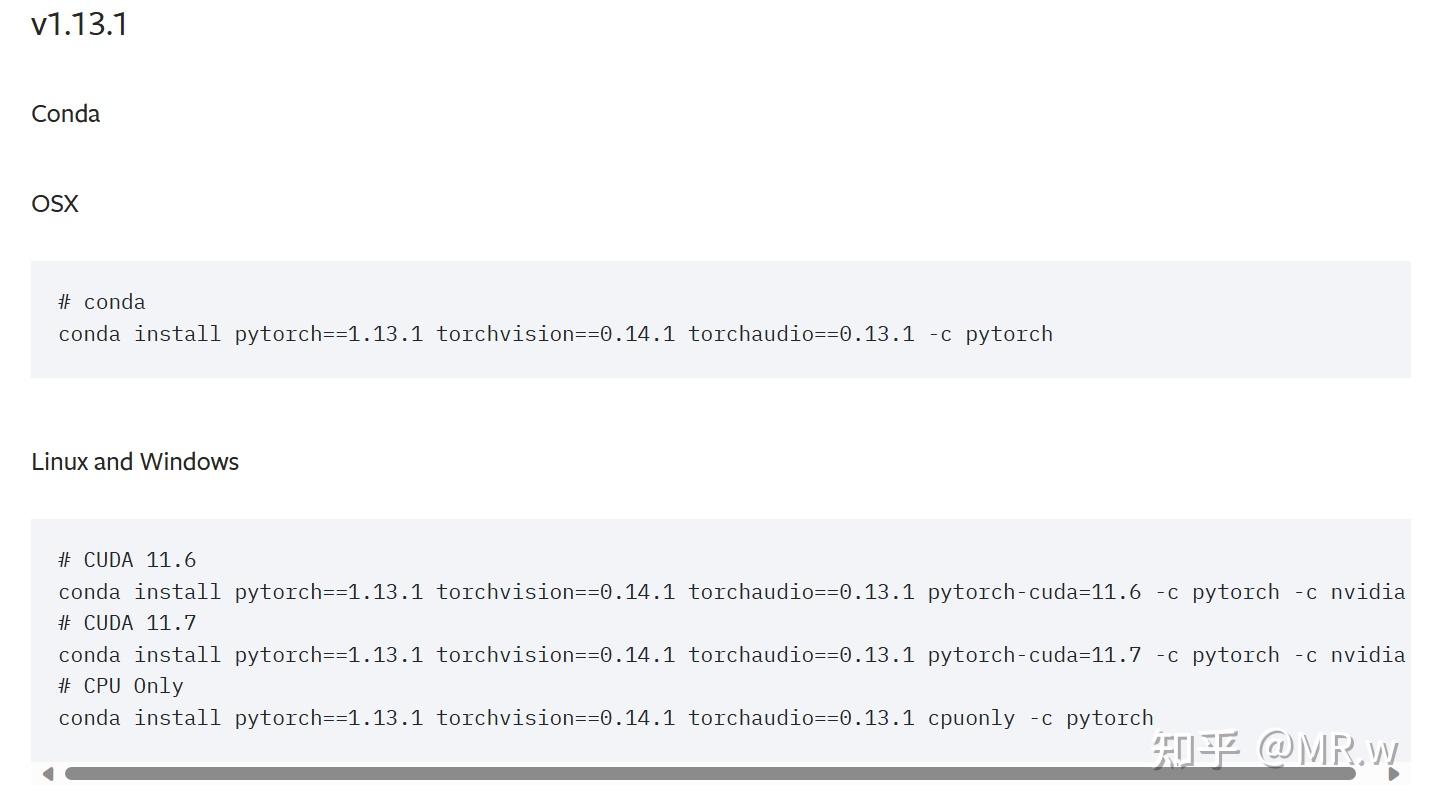Click the Linux and Windows heading

pos(135,462)
